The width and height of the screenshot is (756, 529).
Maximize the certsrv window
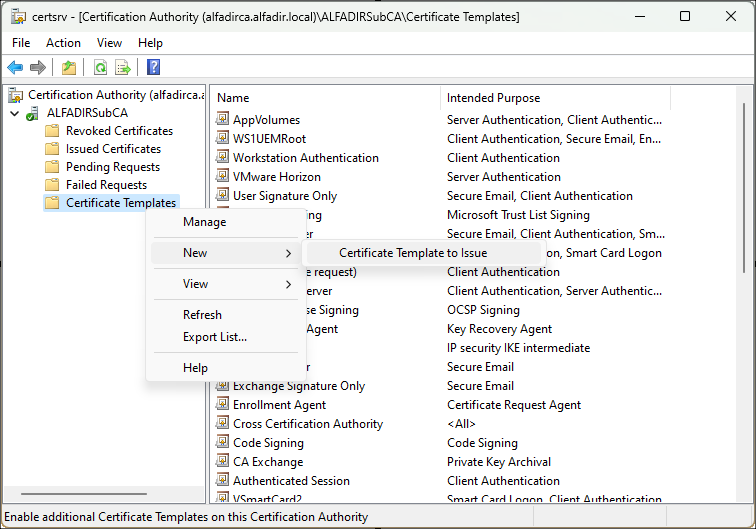[685, 16]
